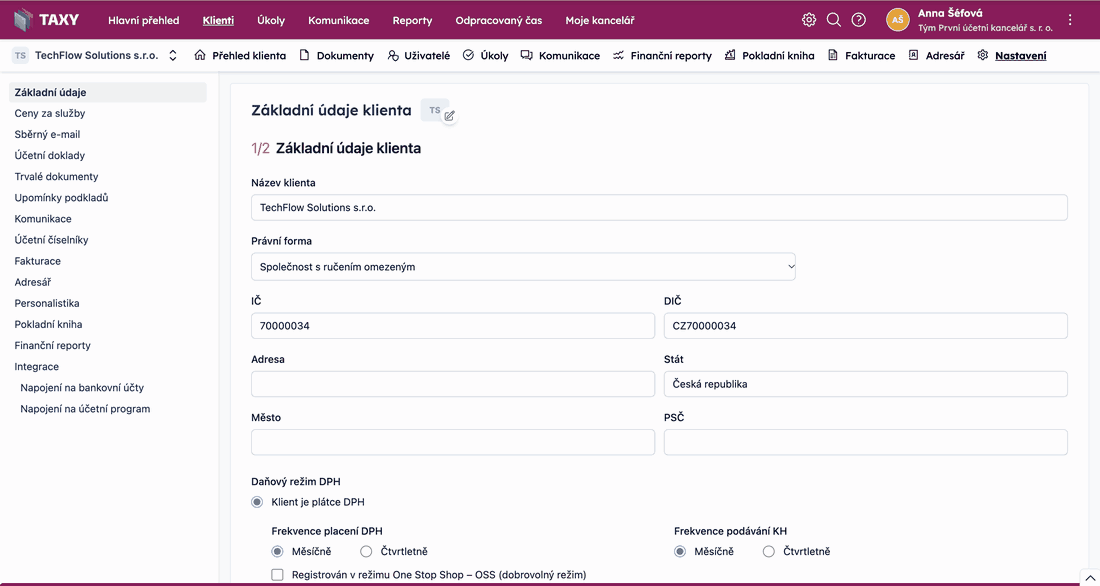Viewport: 1100px width, 586px height.
Task: Open the Fakturace client section
Action: click(x=861, y=55)
